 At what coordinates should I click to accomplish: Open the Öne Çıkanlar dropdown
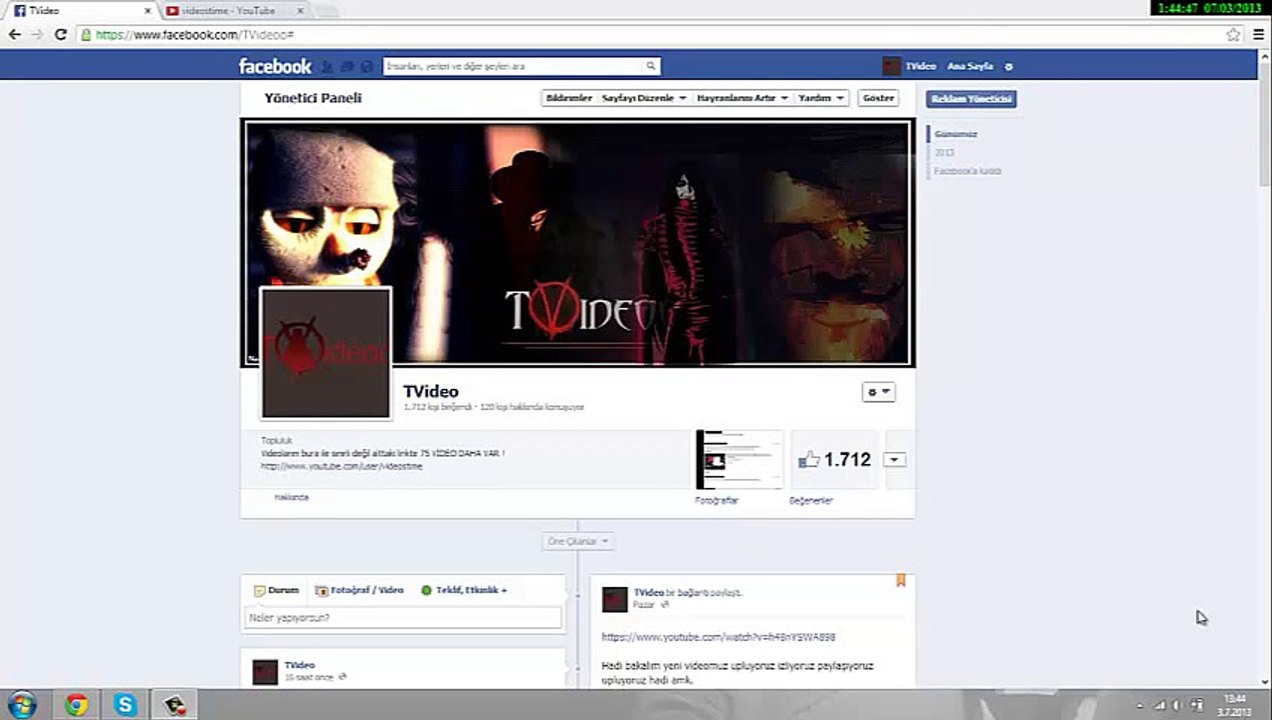coord(578,541)
